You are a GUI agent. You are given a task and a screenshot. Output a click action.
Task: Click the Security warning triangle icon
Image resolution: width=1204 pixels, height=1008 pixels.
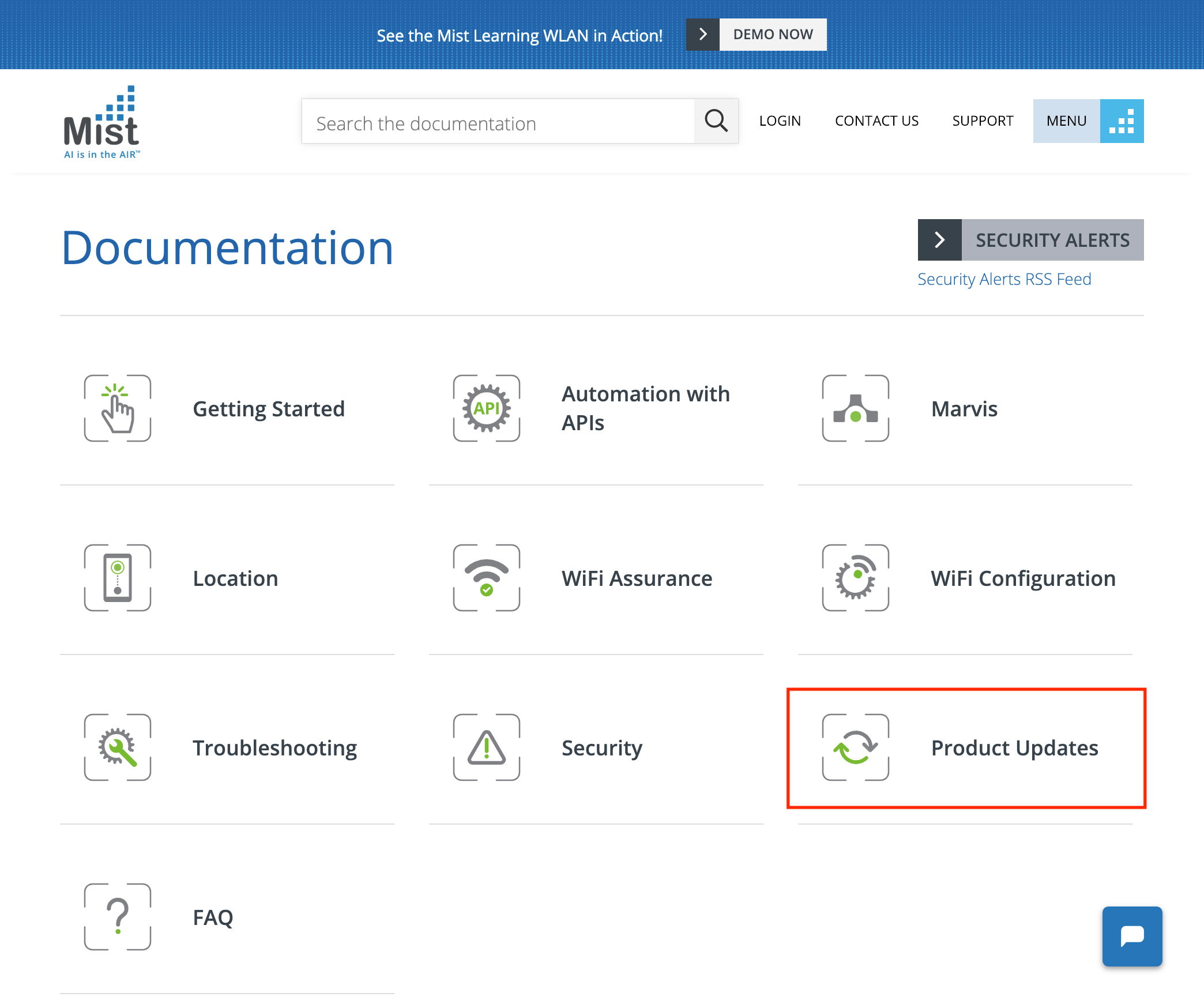click(486, 747)
